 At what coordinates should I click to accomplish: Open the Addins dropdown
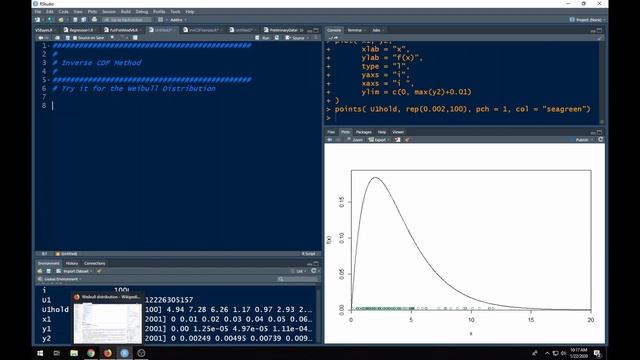tap(178, 20)
